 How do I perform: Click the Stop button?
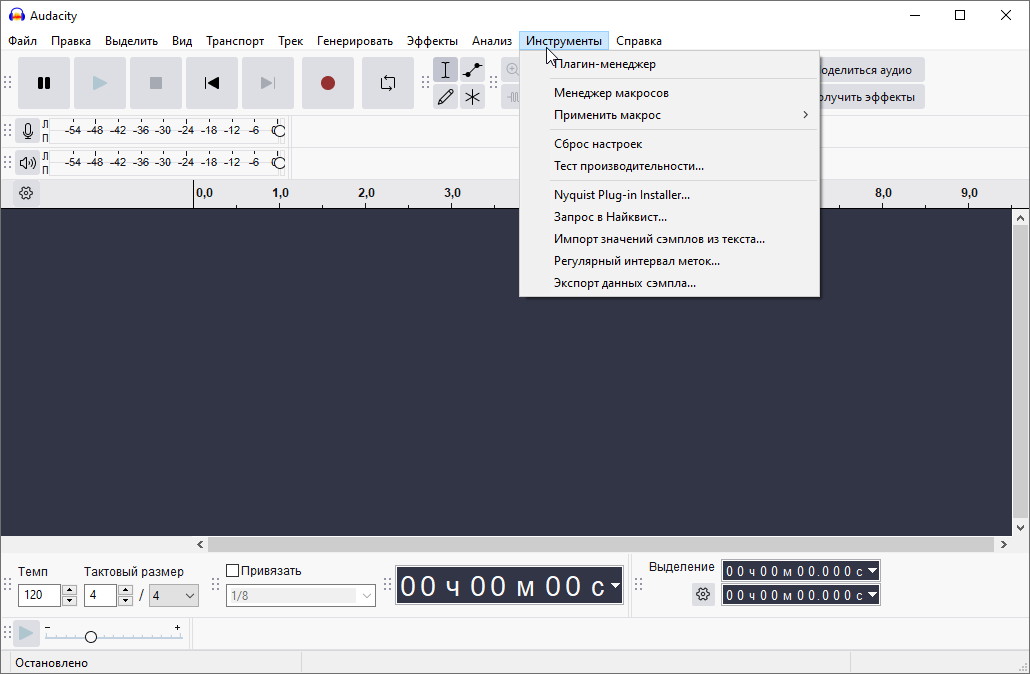point(156,83)
